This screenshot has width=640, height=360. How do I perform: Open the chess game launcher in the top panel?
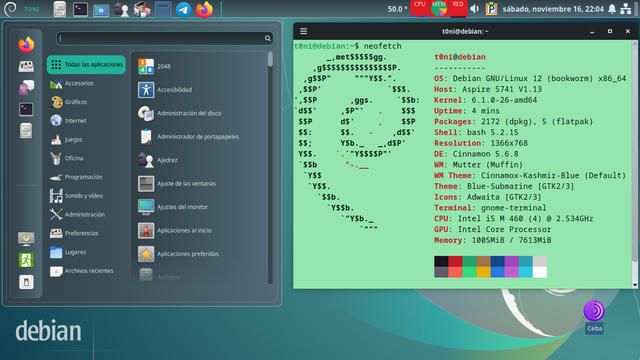121,9
